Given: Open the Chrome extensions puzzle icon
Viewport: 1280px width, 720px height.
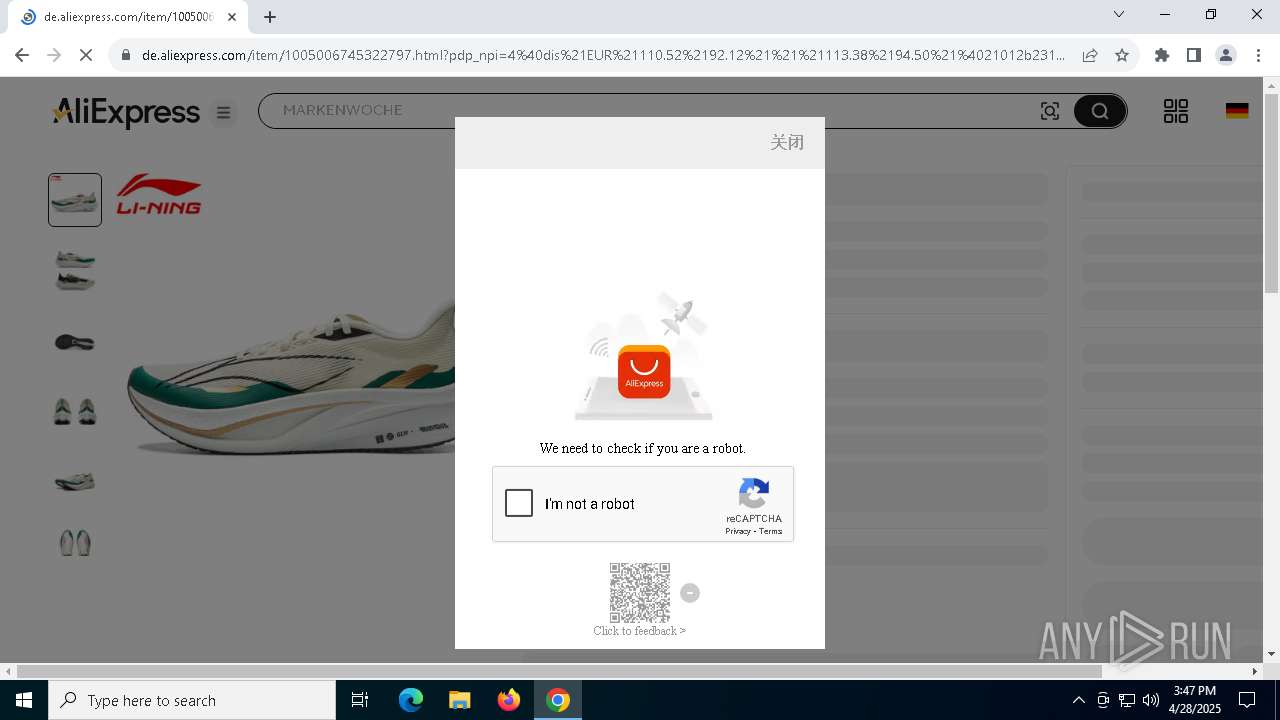Looking at the screenshot, I should tap(1162, 55).
